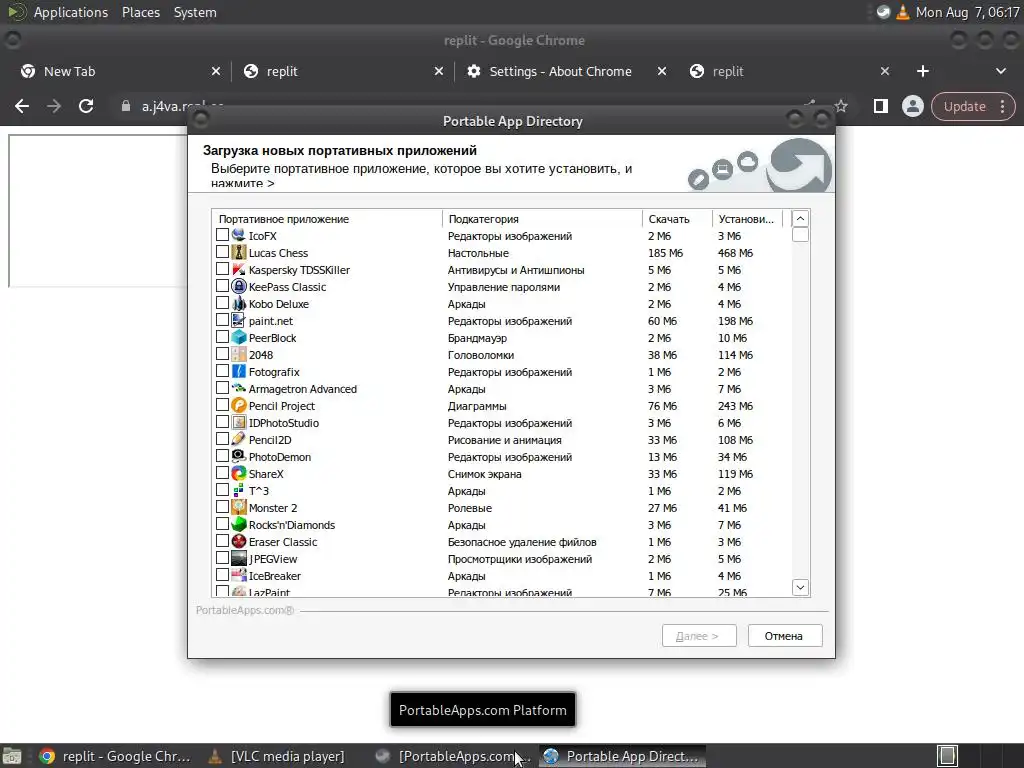Screen dimensions: 1024x768
Task: Open new Chrome tab with plus button
Action: point(922,71)
